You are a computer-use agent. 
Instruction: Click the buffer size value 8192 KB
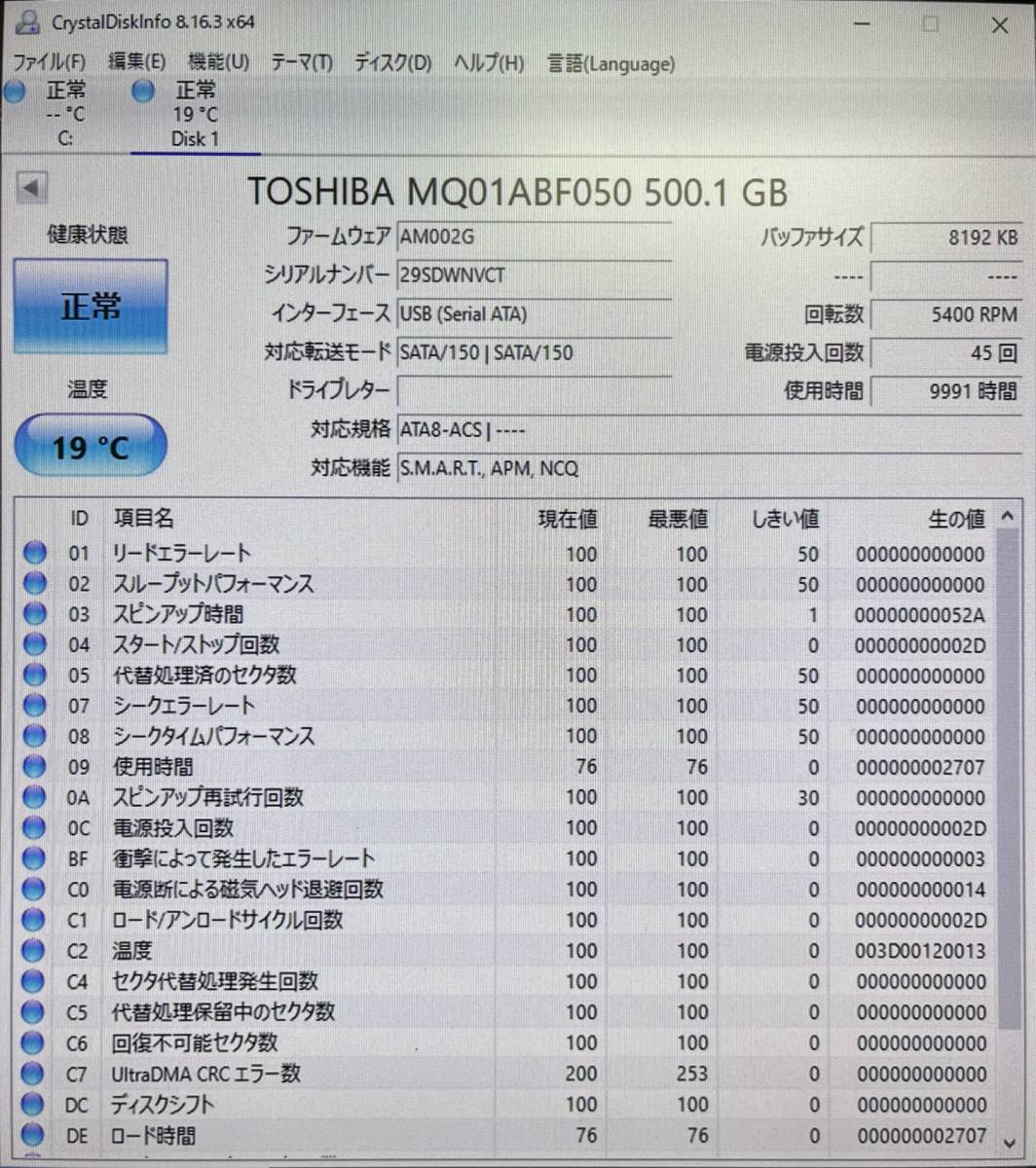[946, 237]
